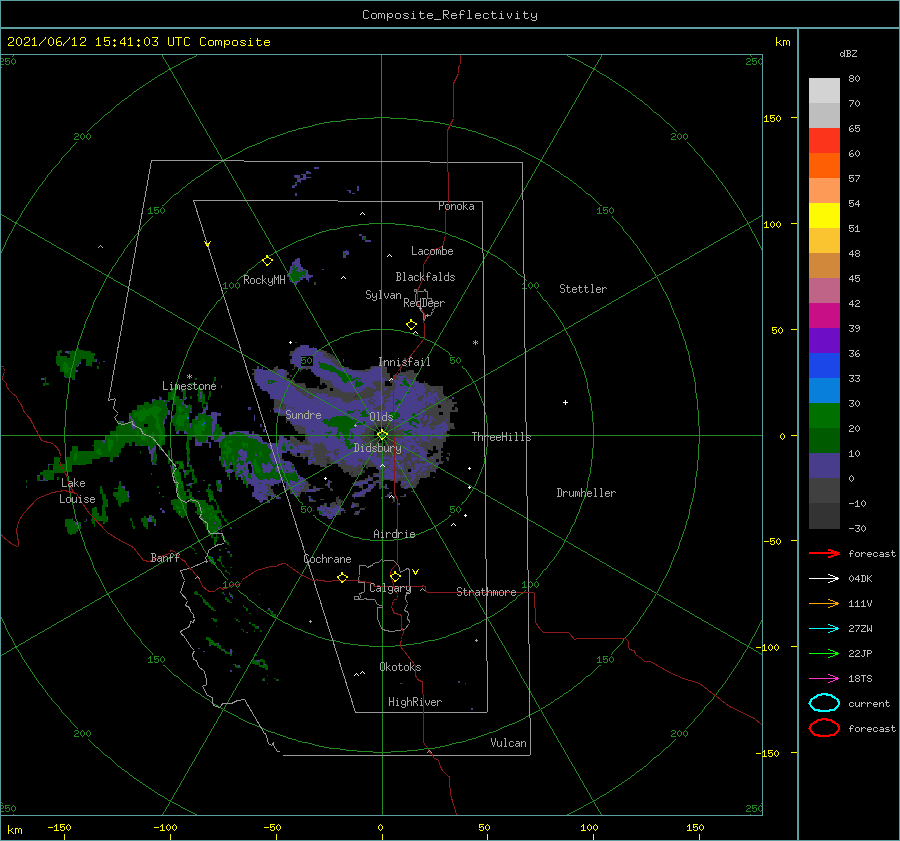The width and height of the screenshot is (900, 841).
Task: Click the Vulcan label
Action: click(509, 743)
